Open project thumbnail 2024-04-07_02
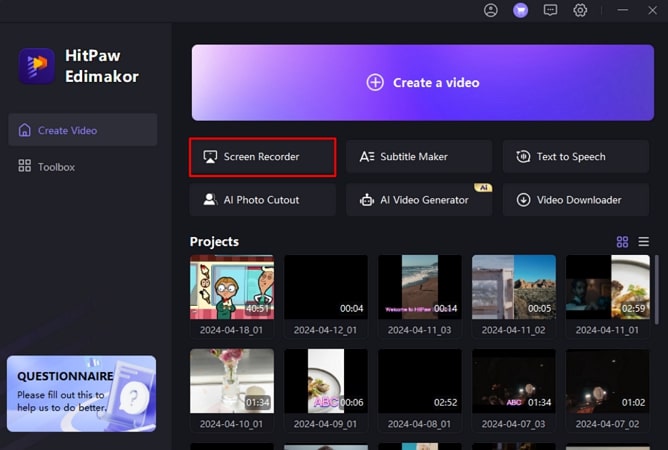The width and height of the screenshot is (668, 450). click(x=608, y=381)
